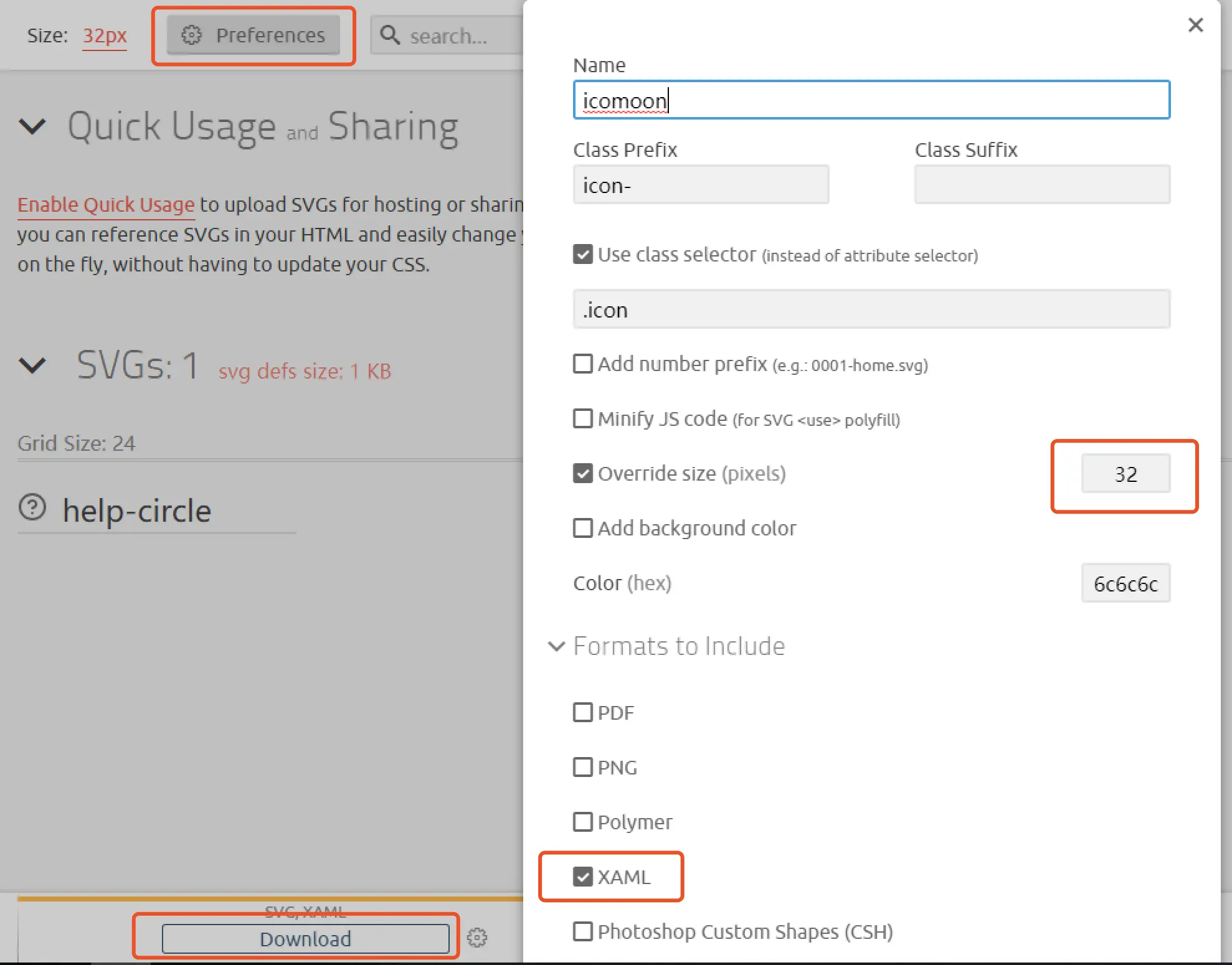
Task: Enable Add number prefix checkbox
Action: point(583,364)
